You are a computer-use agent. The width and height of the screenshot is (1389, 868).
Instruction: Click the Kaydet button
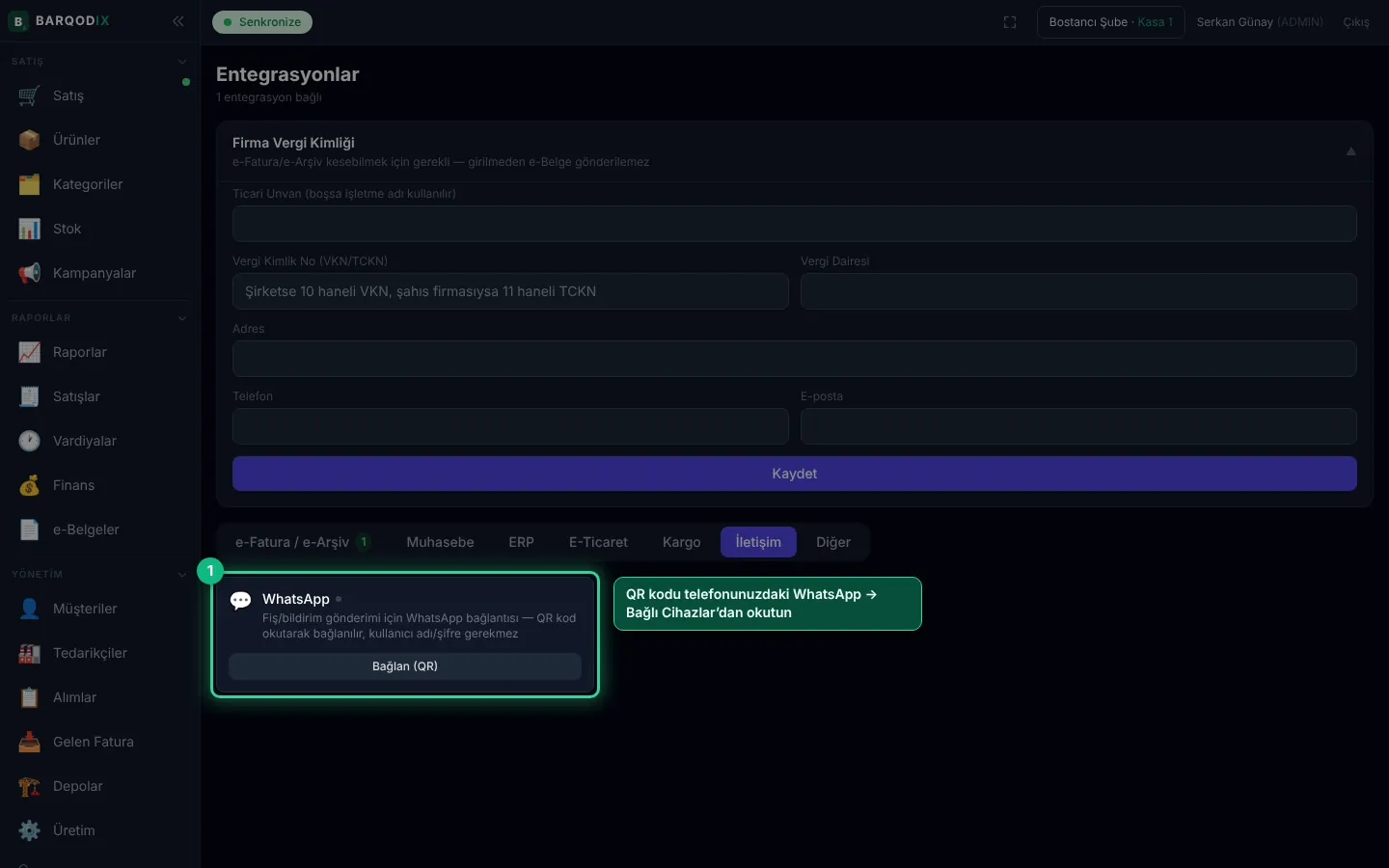[x=795, y=474]
